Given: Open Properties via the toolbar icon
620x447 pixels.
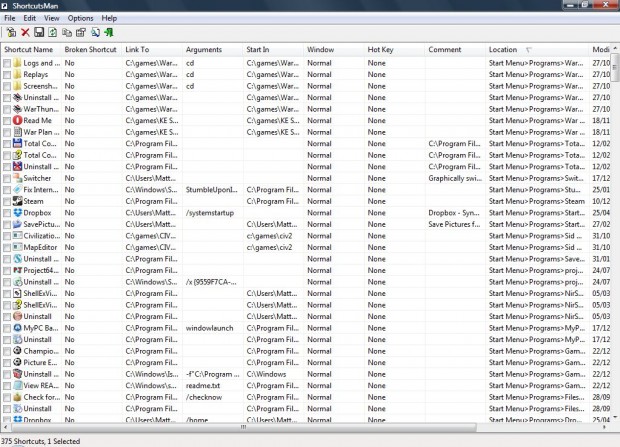Looking at the screenshot, I should coord(81,32).
